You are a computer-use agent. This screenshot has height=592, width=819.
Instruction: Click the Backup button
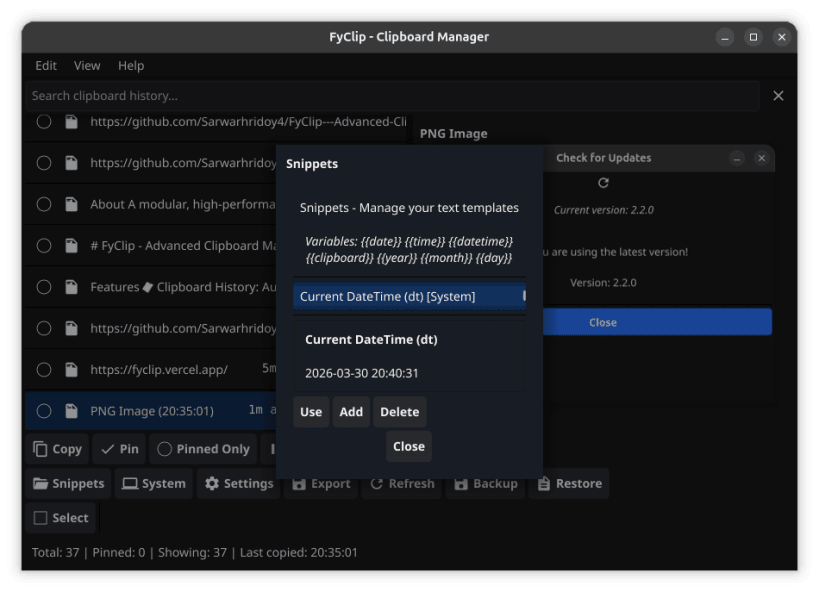[x=485, y=484]
